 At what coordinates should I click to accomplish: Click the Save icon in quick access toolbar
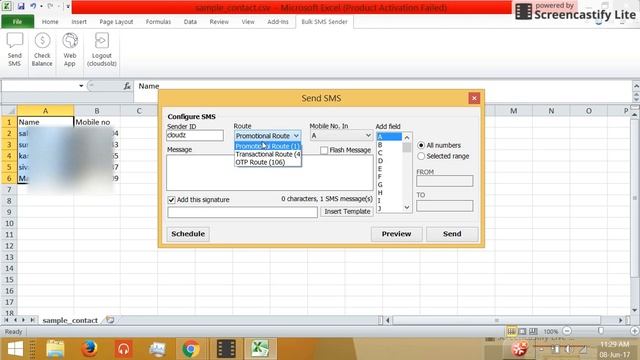click(x=21, y=7)
